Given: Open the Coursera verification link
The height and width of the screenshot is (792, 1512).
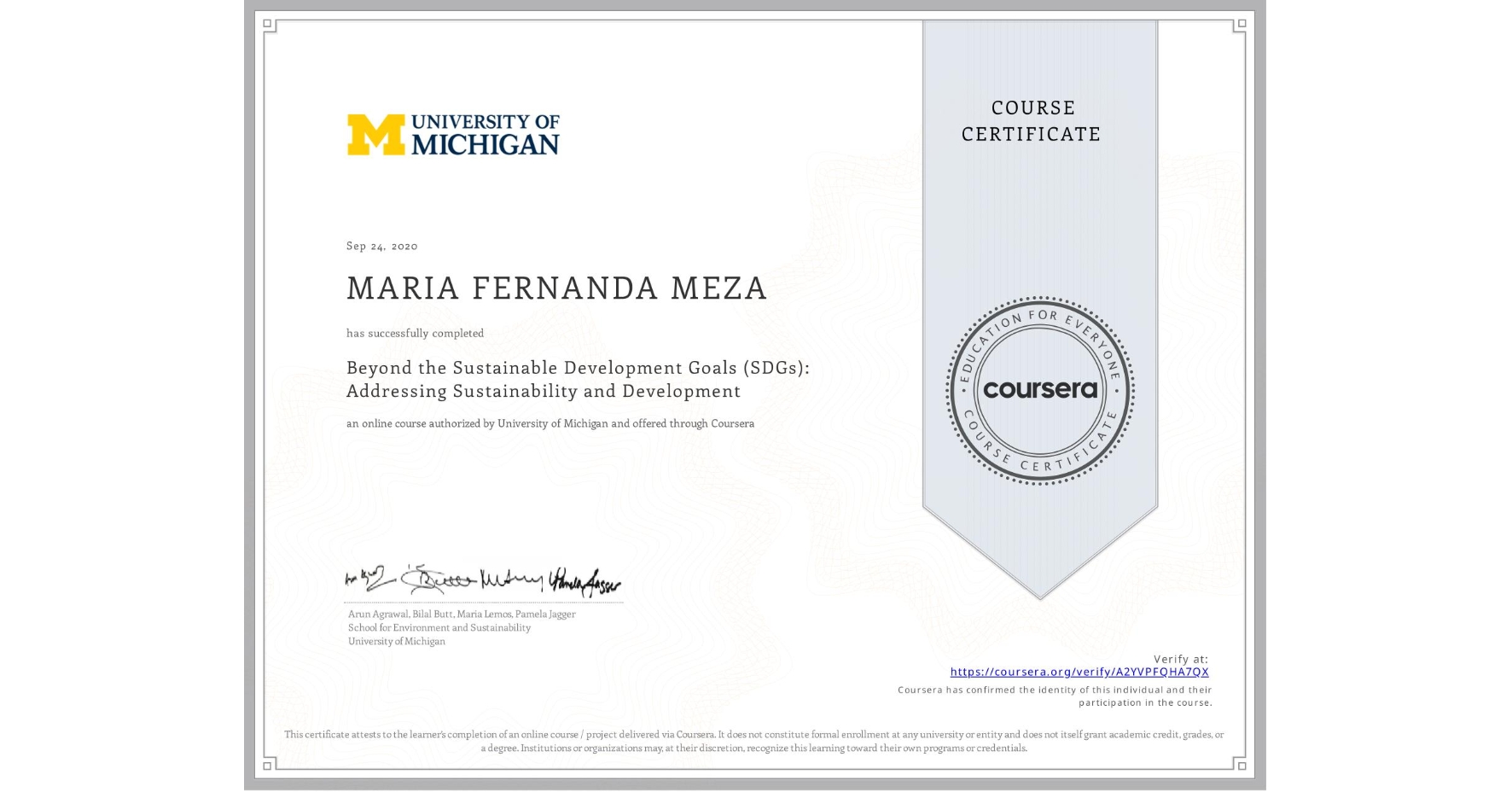Looking at the screenshot, I should coord(1079,672).
